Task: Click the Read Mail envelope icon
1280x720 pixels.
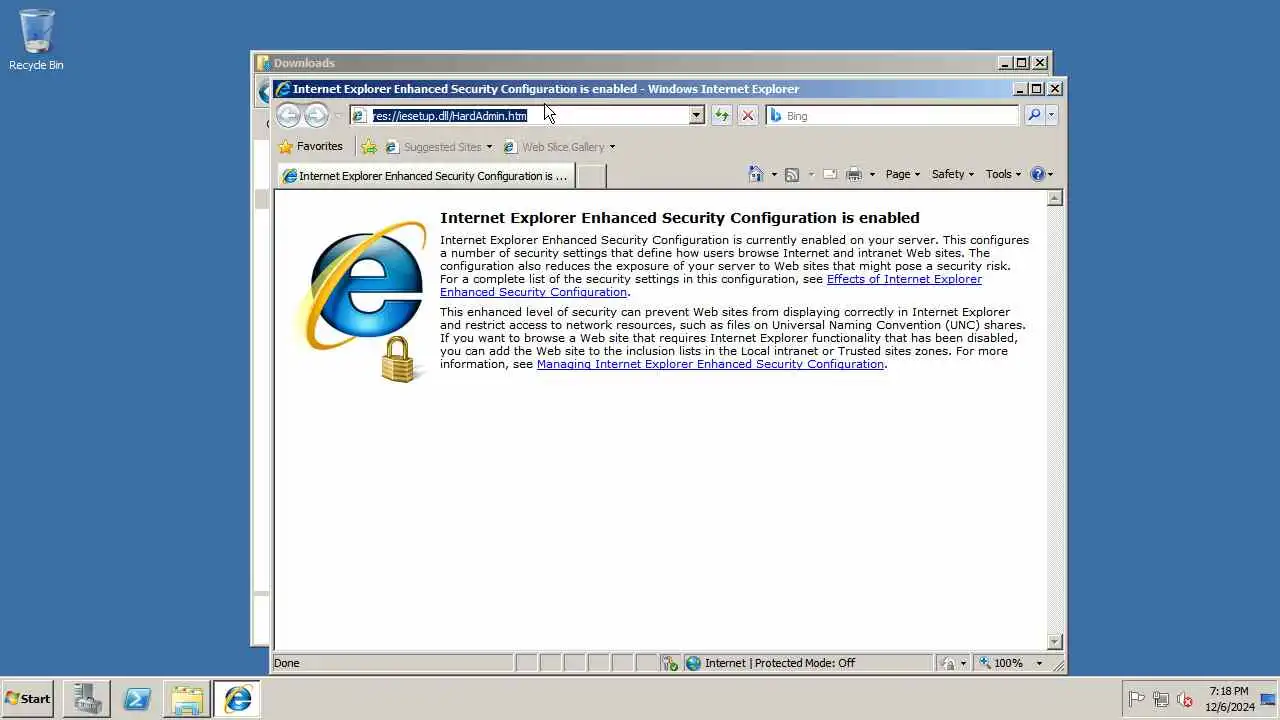Action: pos(830,174)
